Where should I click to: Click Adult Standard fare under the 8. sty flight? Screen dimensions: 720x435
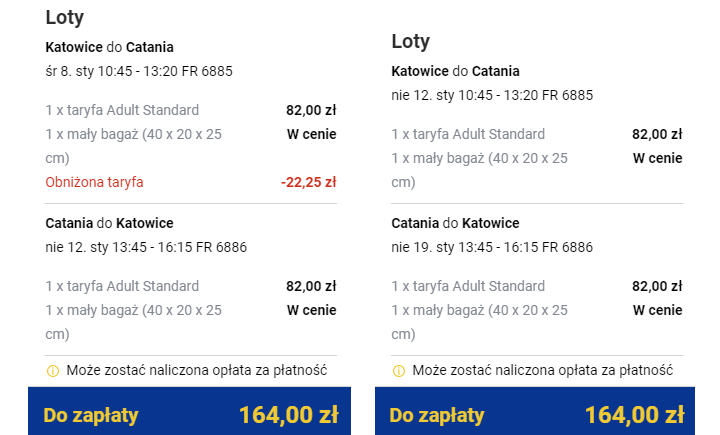pyautogui.click(x=122, y=110)
